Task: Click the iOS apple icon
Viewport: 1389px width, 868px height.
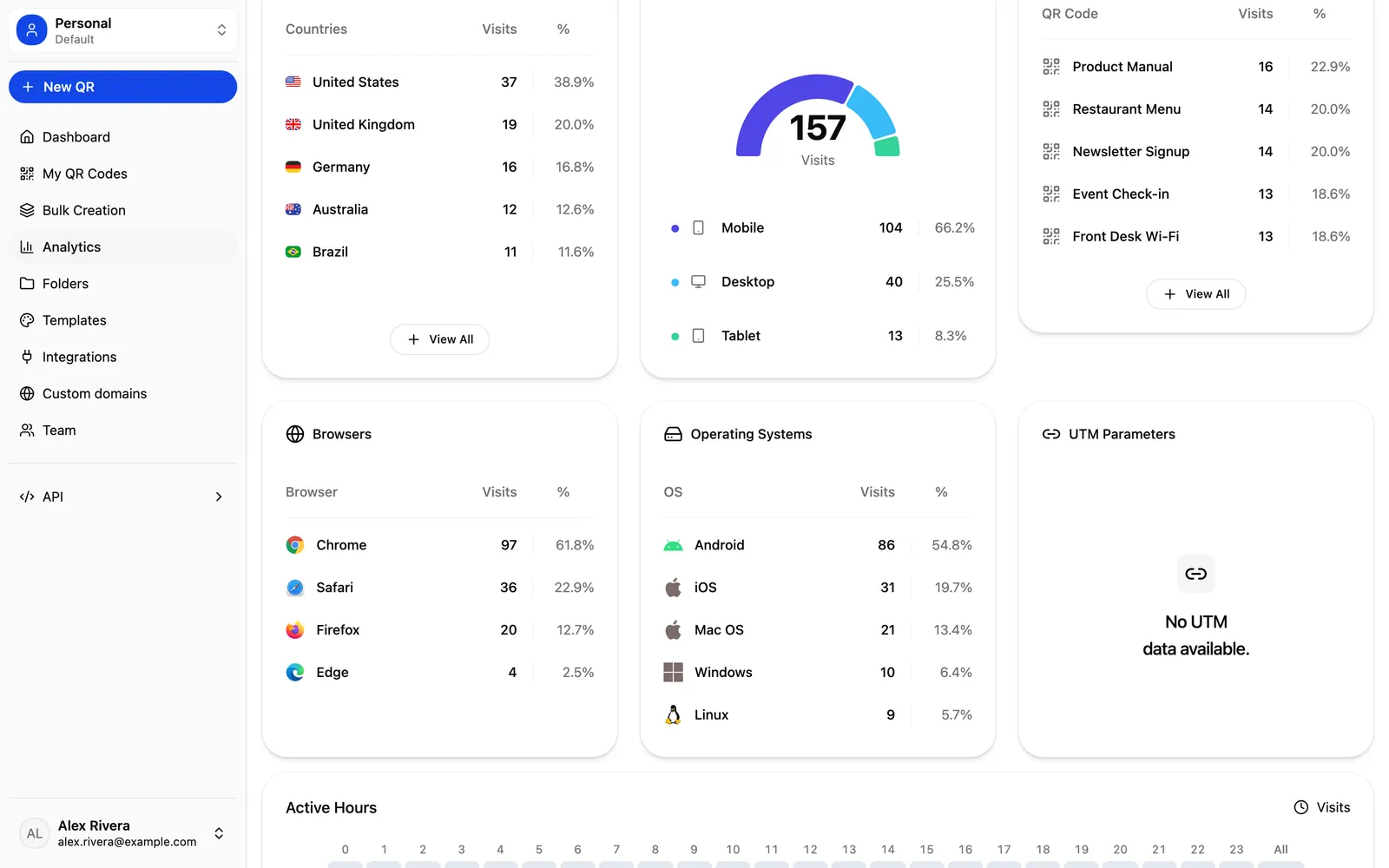Action: point(673,588)
